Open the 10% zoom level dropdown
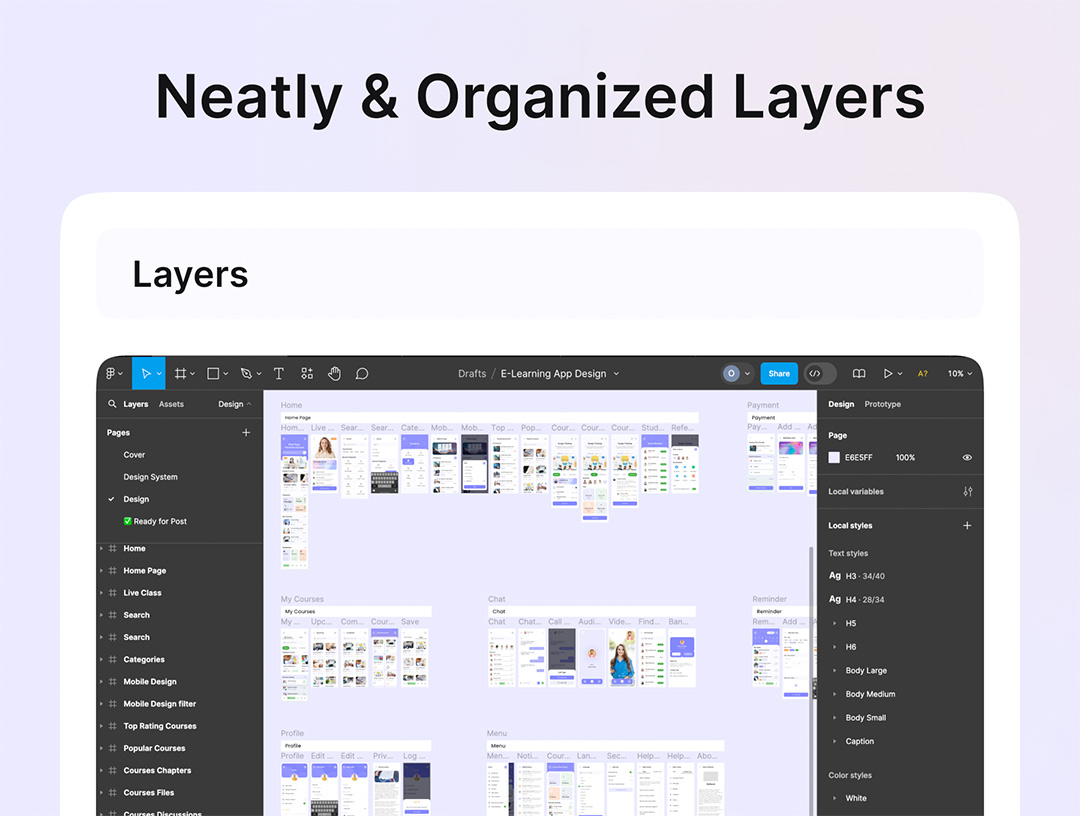The image size is (1080, 816). pyautogui.click(x=960, y=373)
